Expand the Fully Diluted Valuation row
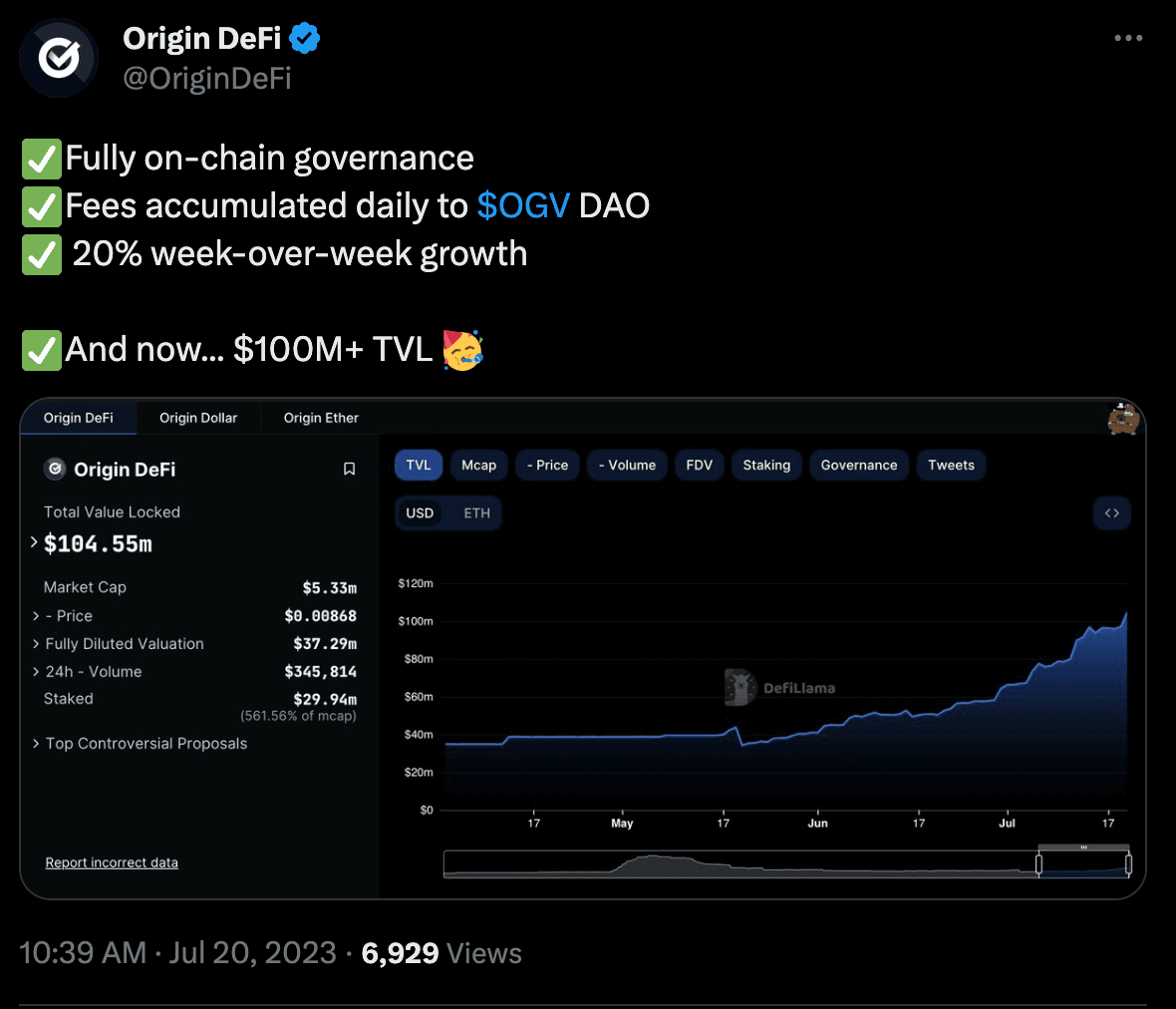 pyautogui.click(x=36, y=644)
